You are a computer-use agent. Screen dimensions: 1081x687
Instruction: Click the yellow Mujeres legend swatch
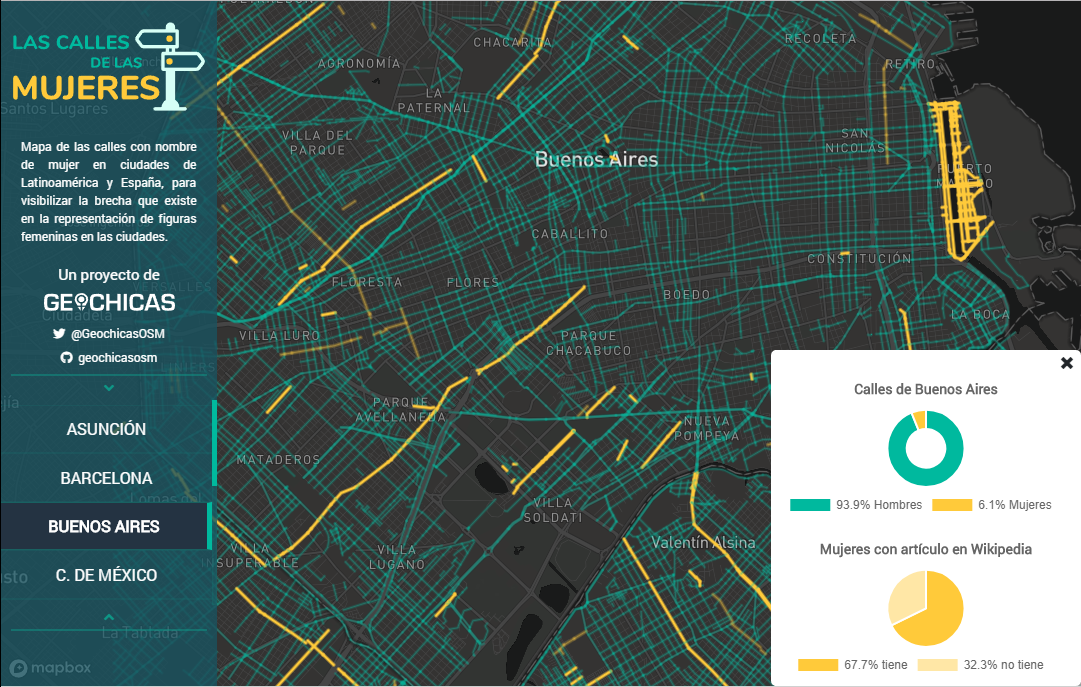(x=952, y=505)
